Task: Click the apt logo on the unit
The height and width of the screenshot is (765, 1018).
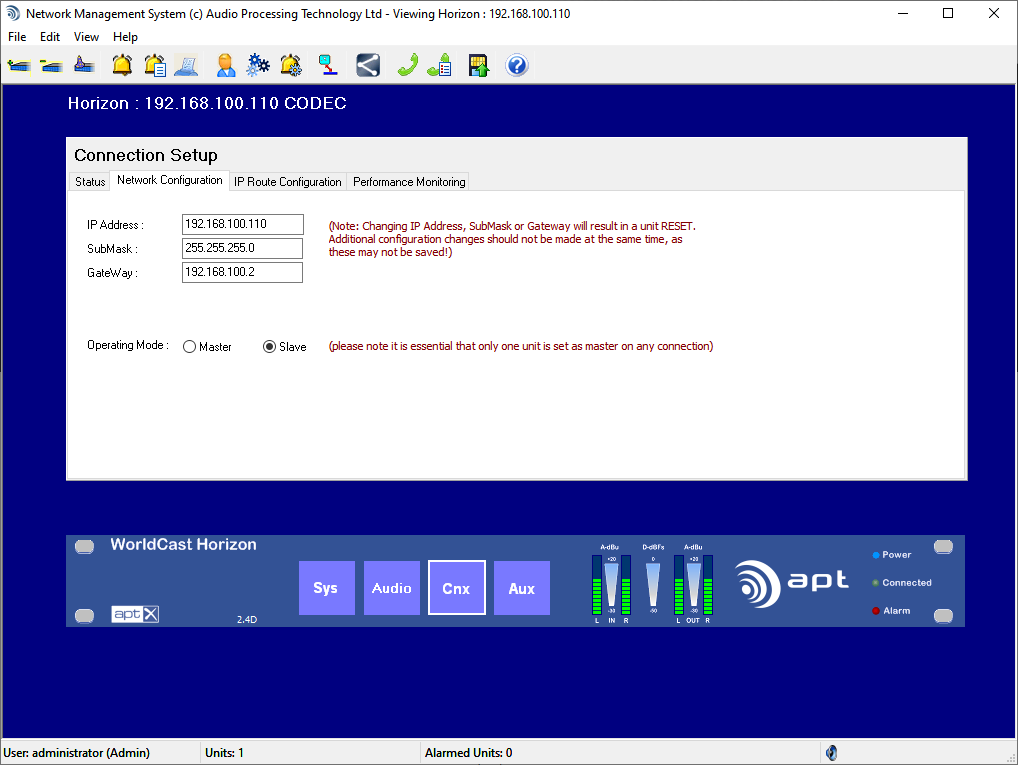Action: point(791,583)
